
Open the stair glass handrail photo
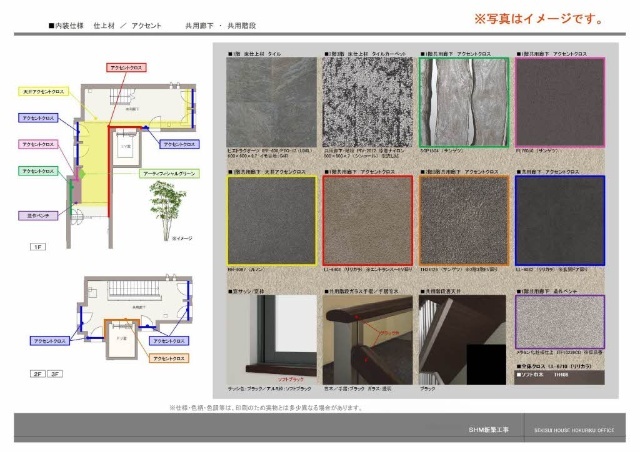(368, 340)
